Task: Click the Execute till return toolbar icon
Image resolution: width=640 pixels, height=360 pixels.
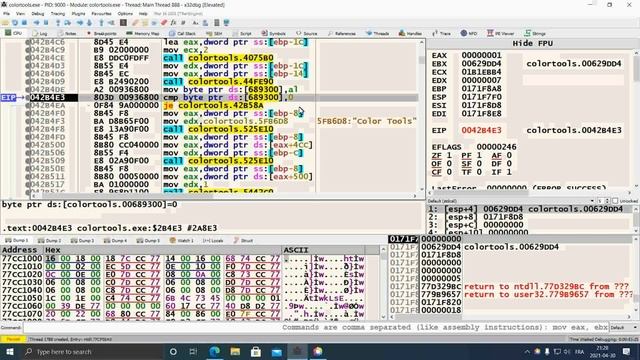Action: click(101, 23)
